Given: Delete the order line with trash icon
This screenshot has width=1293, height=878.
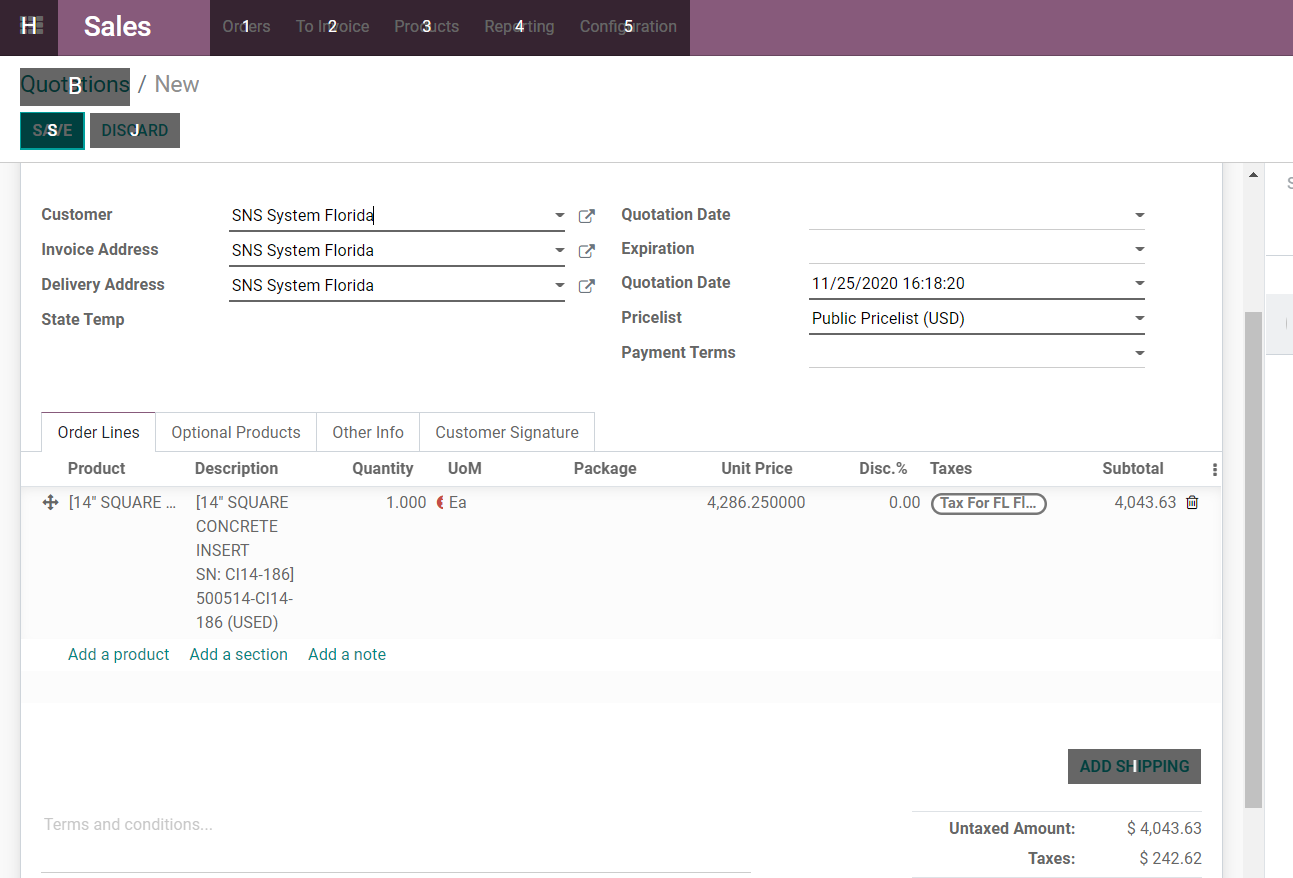Looking at the screenshot, I should click(1192, 503).
